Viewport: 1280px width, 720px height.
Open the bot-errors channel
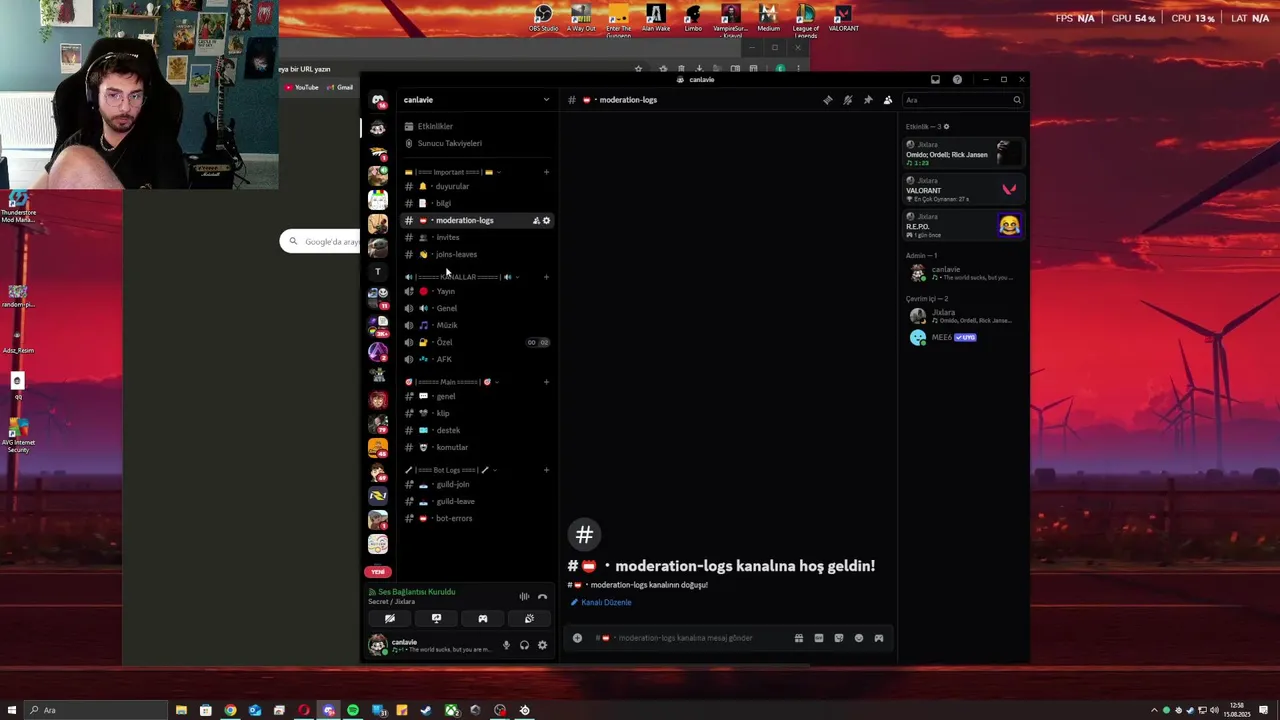coord(477,518)
